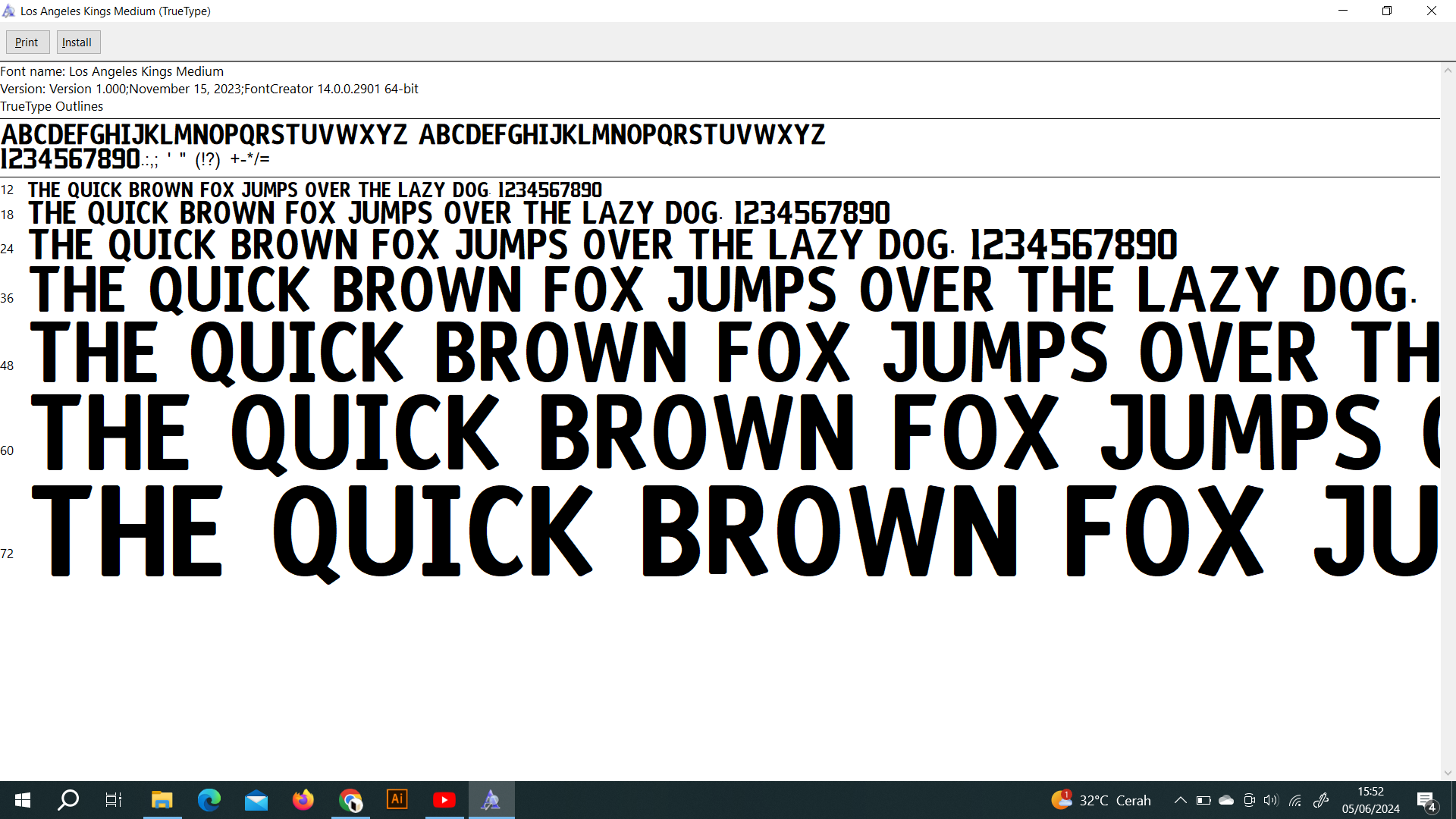Open Windows Start menu

point(23,800)
